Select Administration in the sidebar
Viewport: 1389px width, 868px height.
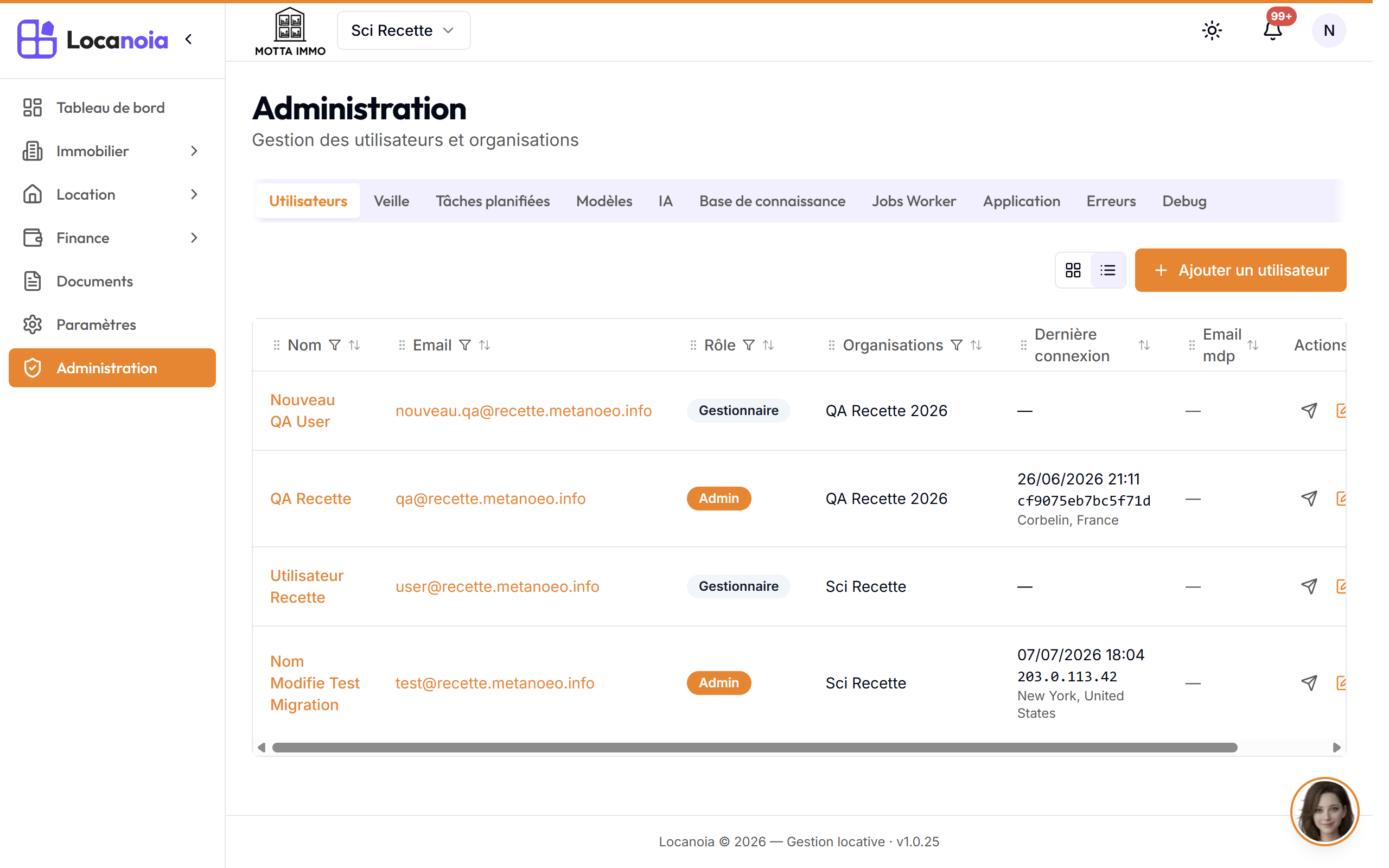point(112,368)
